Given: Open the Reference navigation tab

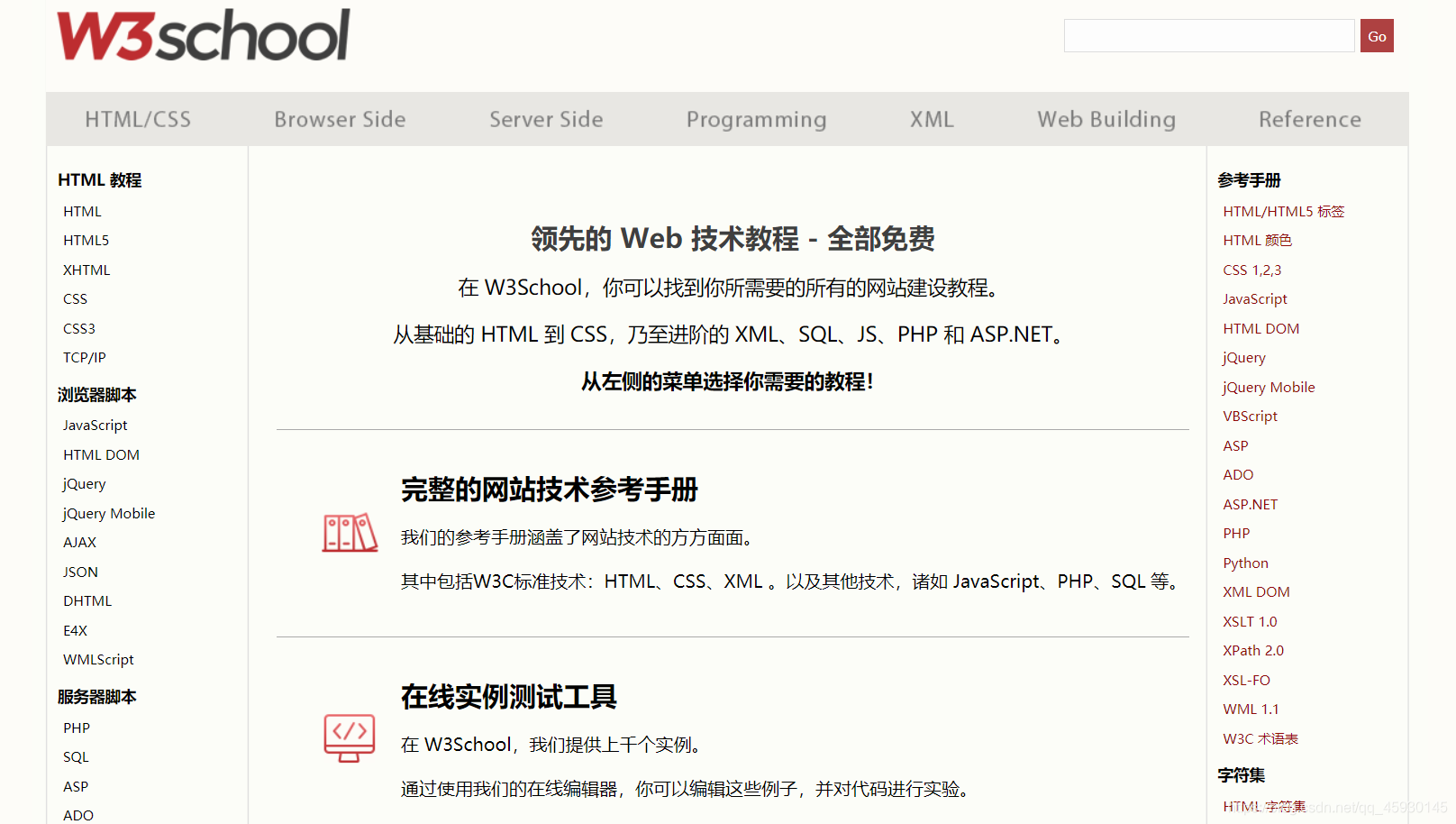Looking at the screenshot, I should [x=1310, y=119].
